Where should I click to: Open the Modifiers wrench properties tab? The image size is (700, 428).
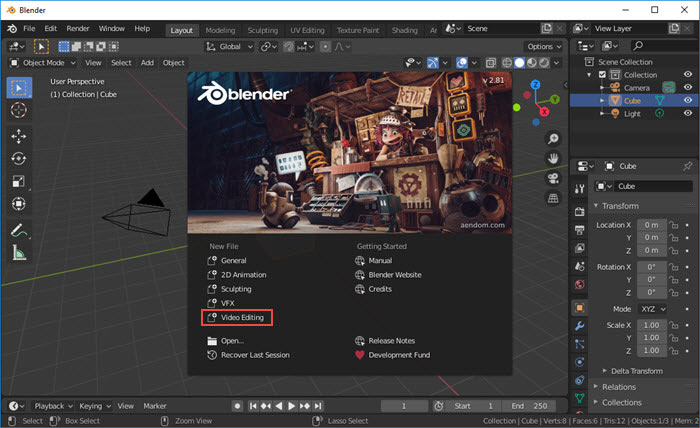click(x=579, y=326)
